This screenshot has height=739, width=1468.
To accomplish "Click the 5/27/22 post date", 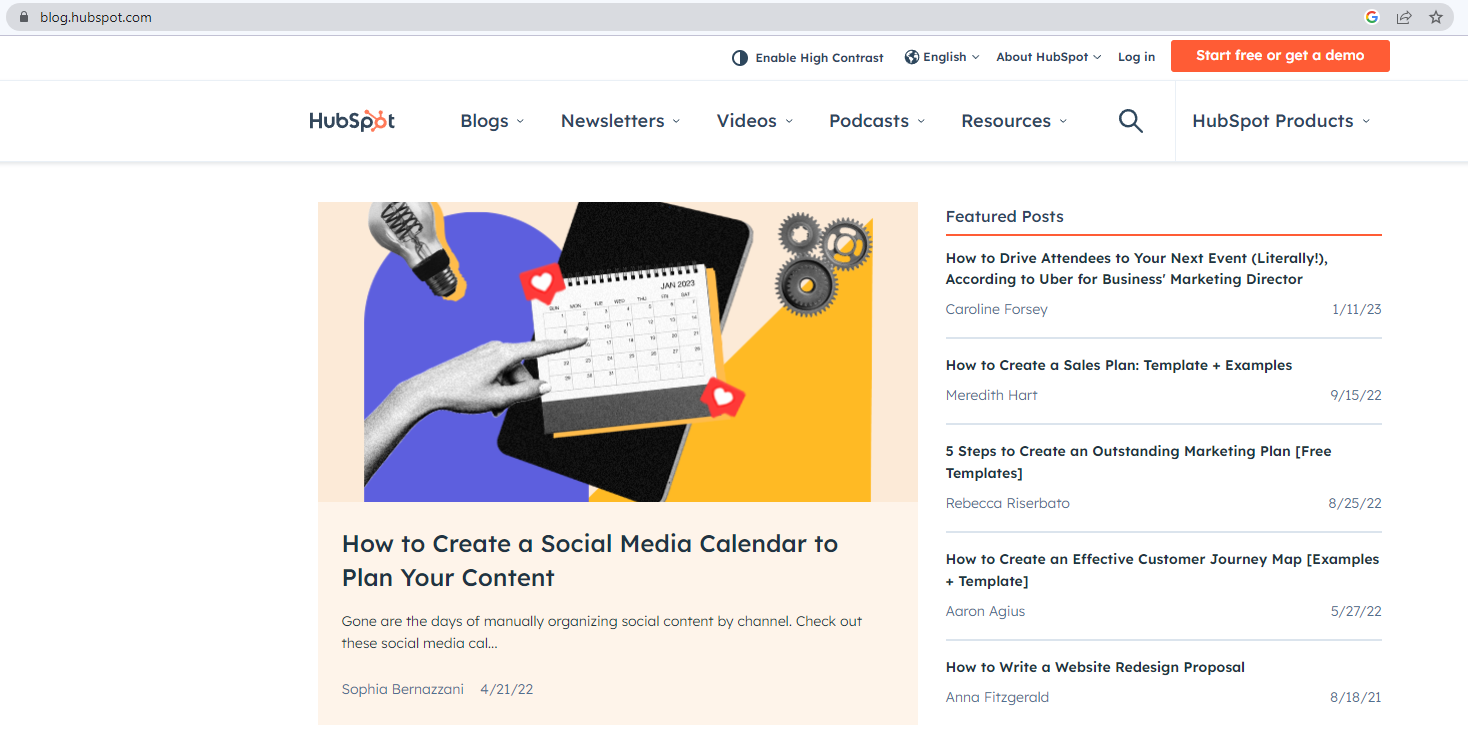I will pos(1356,611).
